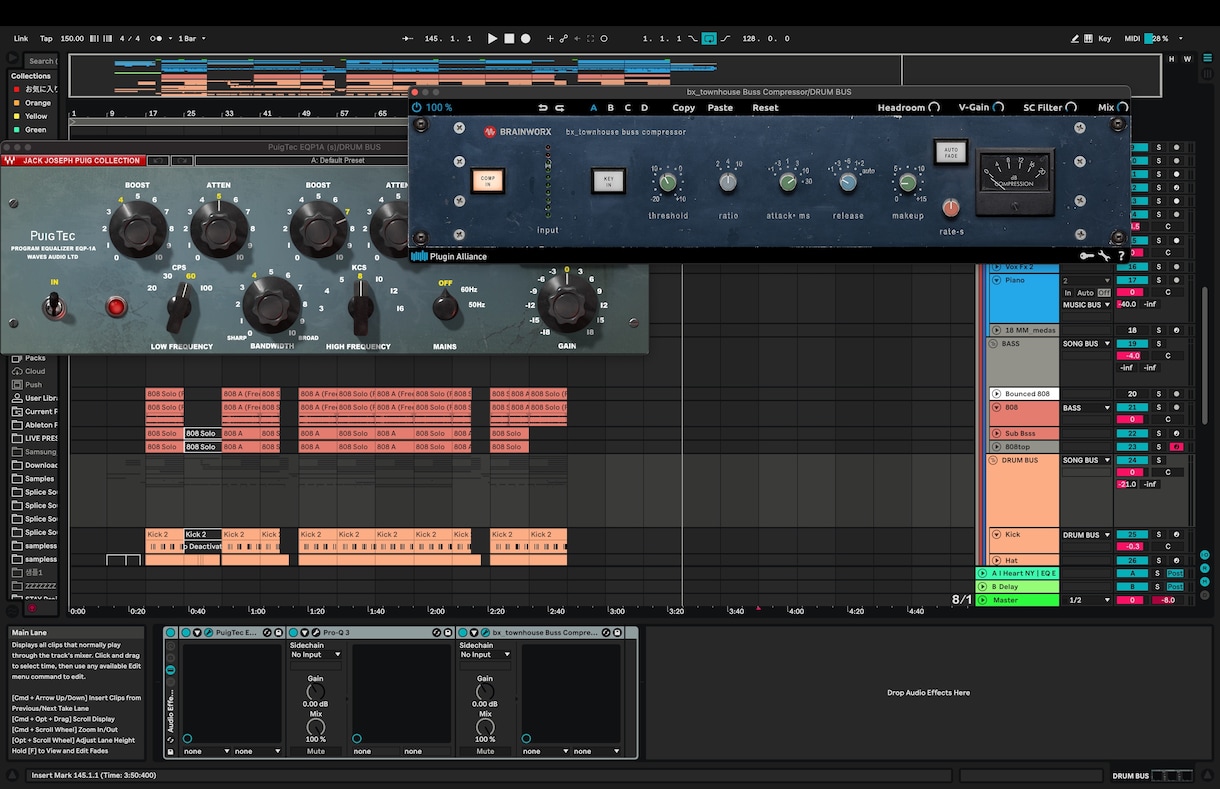Image resolution: width=1220 pixels, height=789 pixels.
Task: Start playback with the transport Play button
Action: [492, 39]
